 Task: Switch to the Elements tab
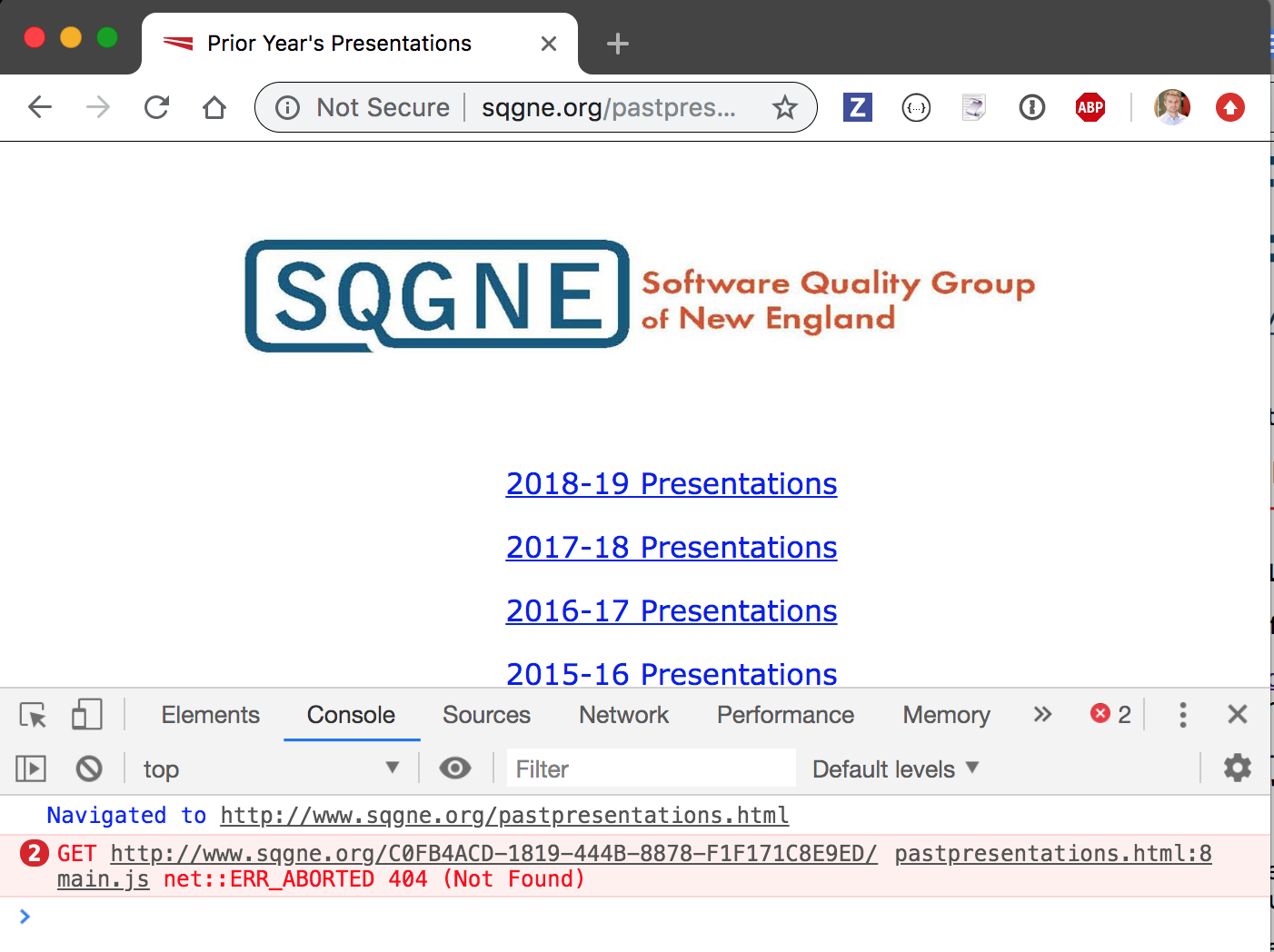211,715
